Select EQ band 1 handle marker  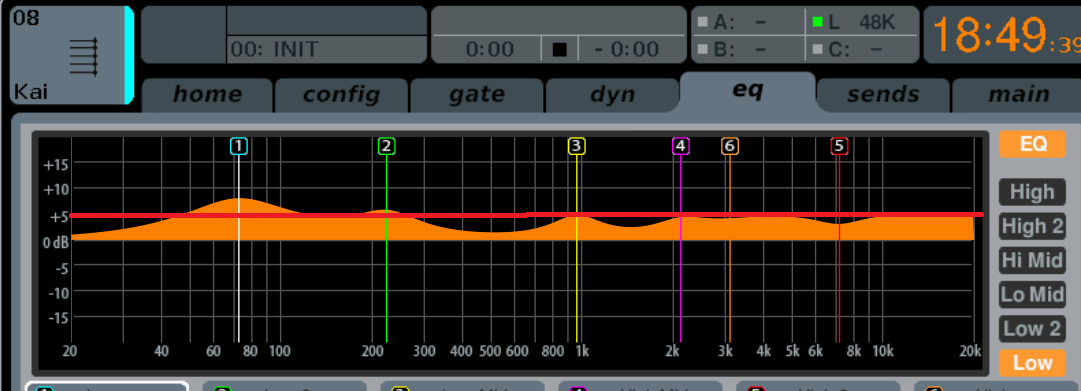[x=239, y=146]
